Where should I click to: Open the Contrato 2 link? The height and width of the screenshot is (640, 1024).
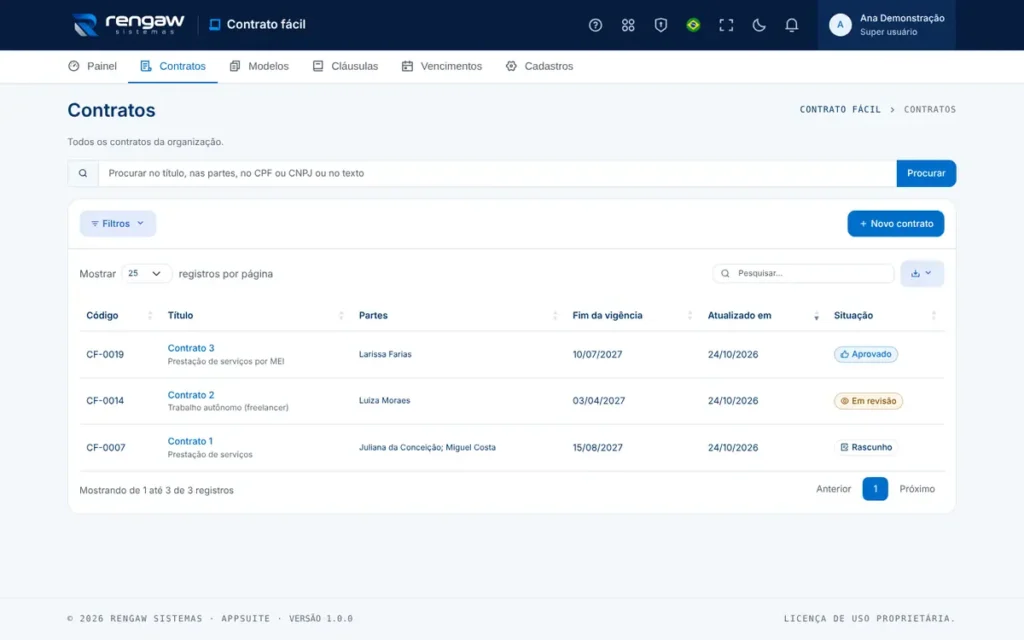tap(191, 395)
